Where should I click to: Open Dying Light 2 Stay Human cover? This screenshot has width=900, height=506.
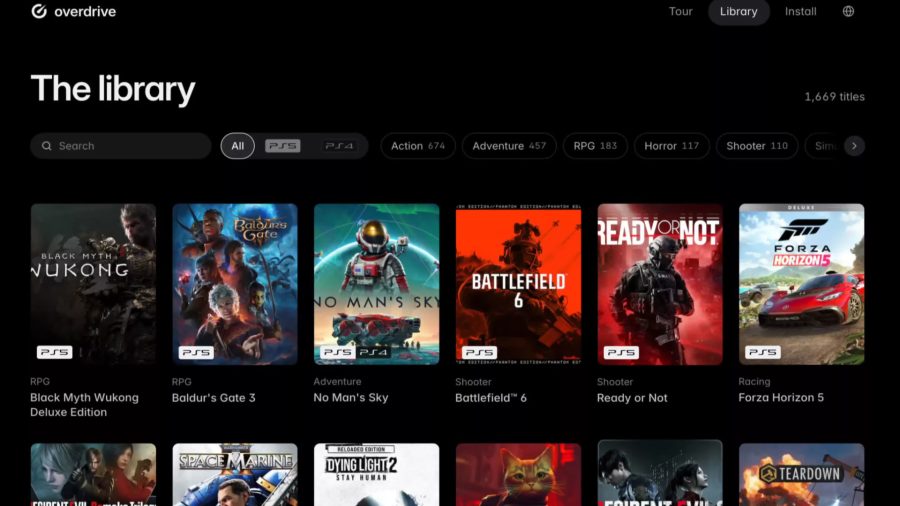377,474
